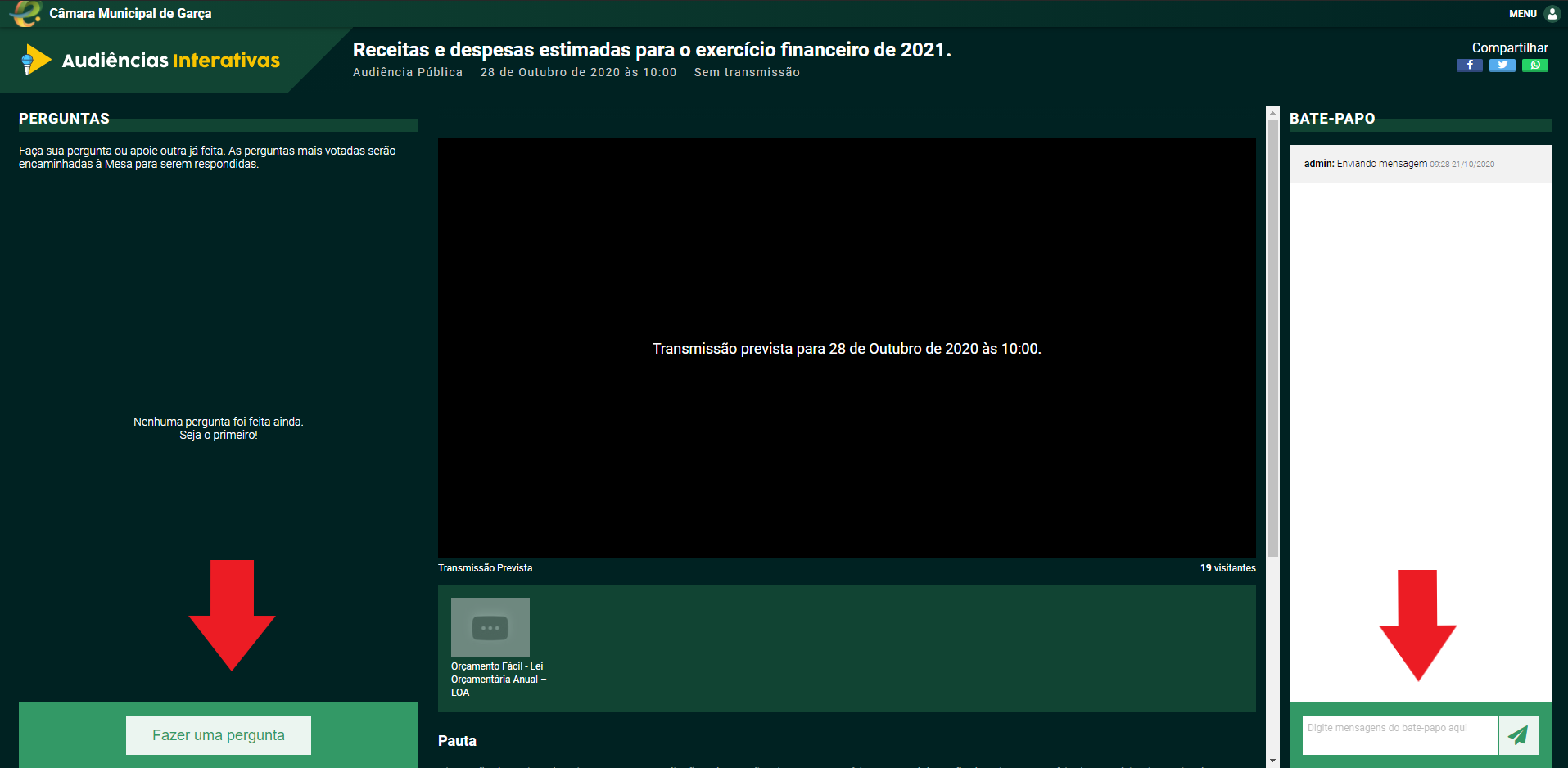
Task: Open Orçamento Fácil - Lei Orçamentária Anual text link
Action: click(498, 680)
